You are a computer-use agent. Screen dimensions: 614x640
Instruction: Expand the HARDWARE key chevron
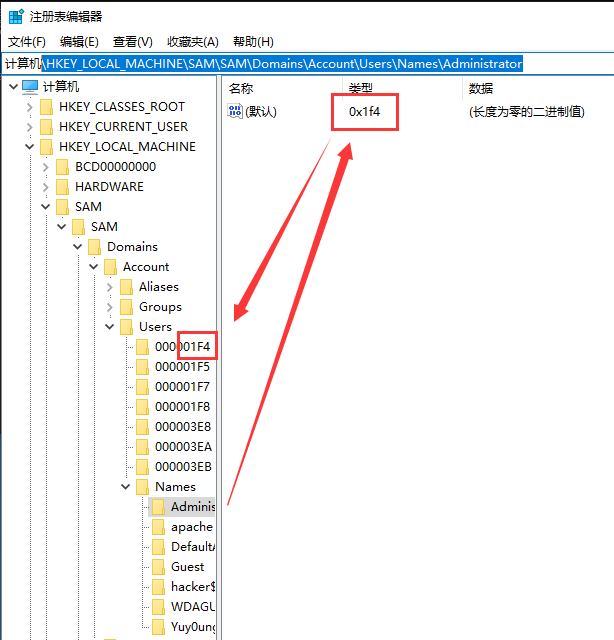click(45, 187)
